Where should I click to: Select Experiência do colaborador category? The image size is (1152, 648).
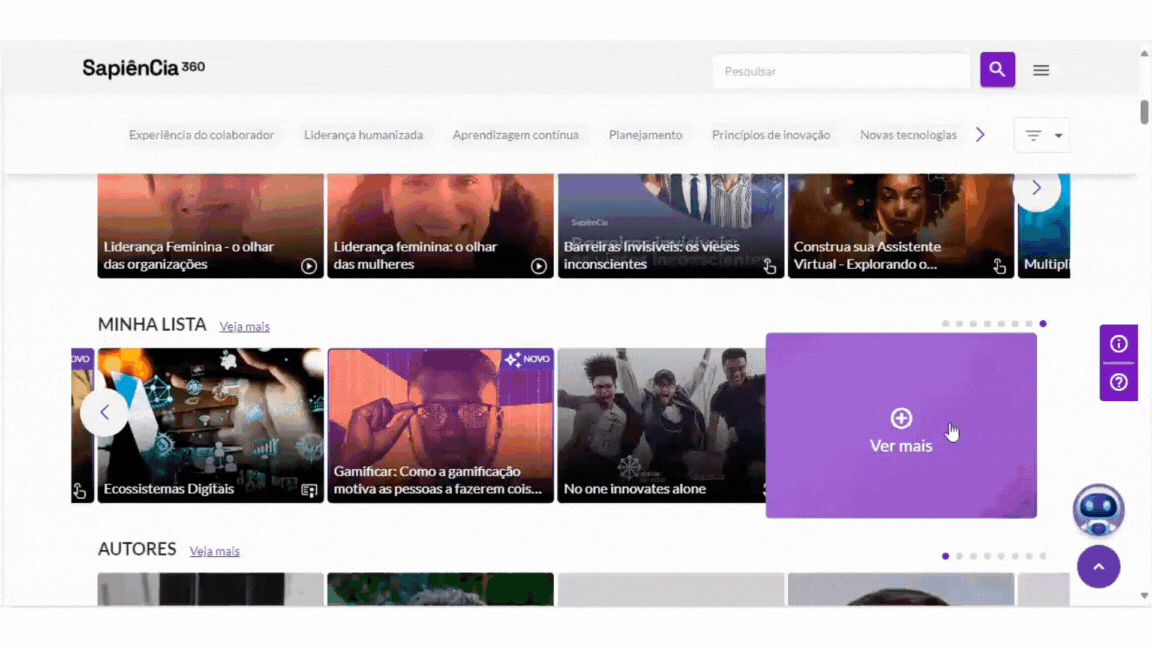click(201, 135)
